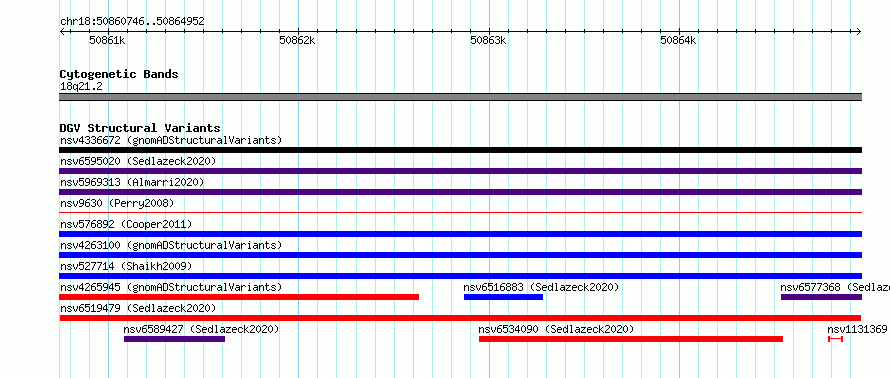Click the nsv1131369 label text

857,329
